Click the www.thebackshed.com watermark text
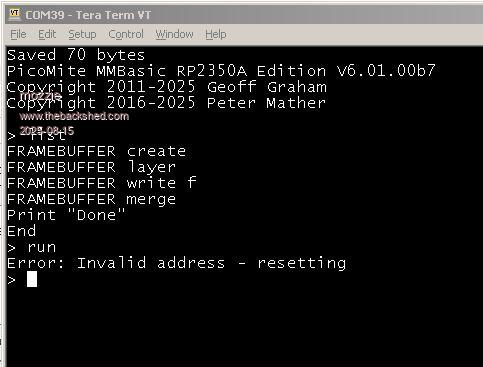The height and width of the screenshot is (367, 483). point(74,116)
